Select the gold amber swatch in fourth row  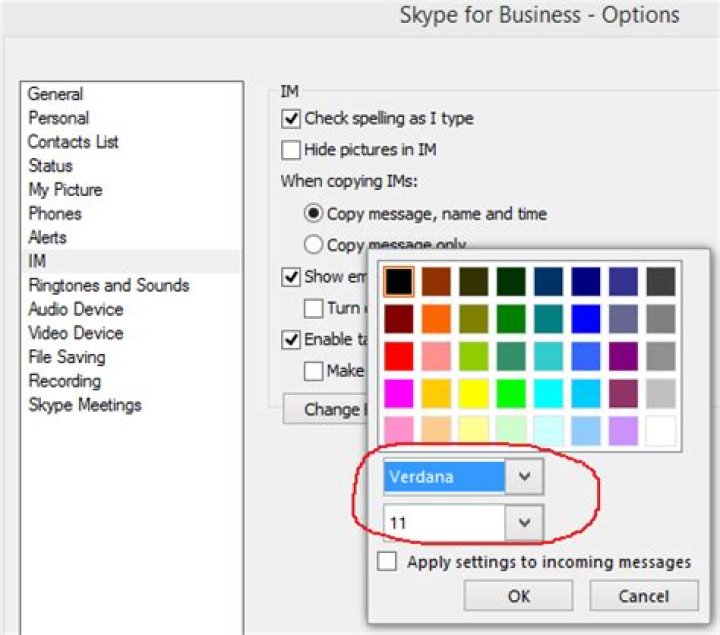tap(436, 393)
